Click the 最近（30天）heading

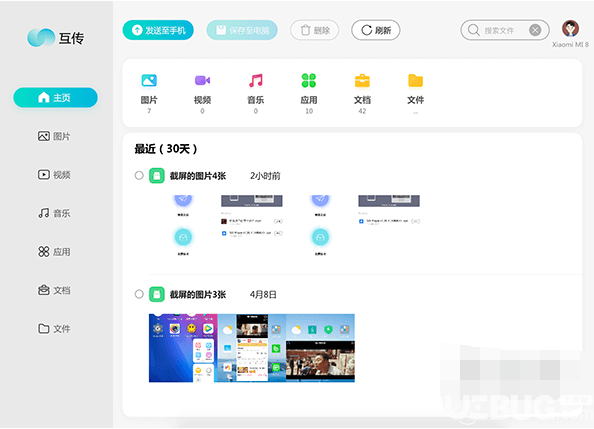coord(166,149)
